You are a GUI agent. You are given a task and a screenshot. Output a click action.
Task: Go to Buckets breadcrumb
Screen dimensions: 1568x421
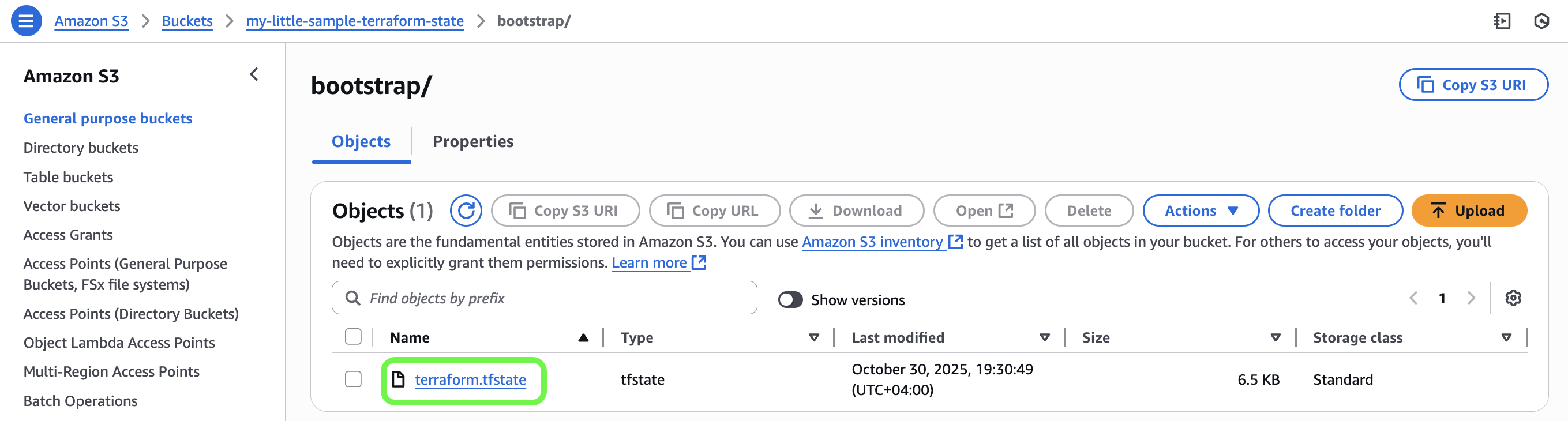[x=187, y=21]
